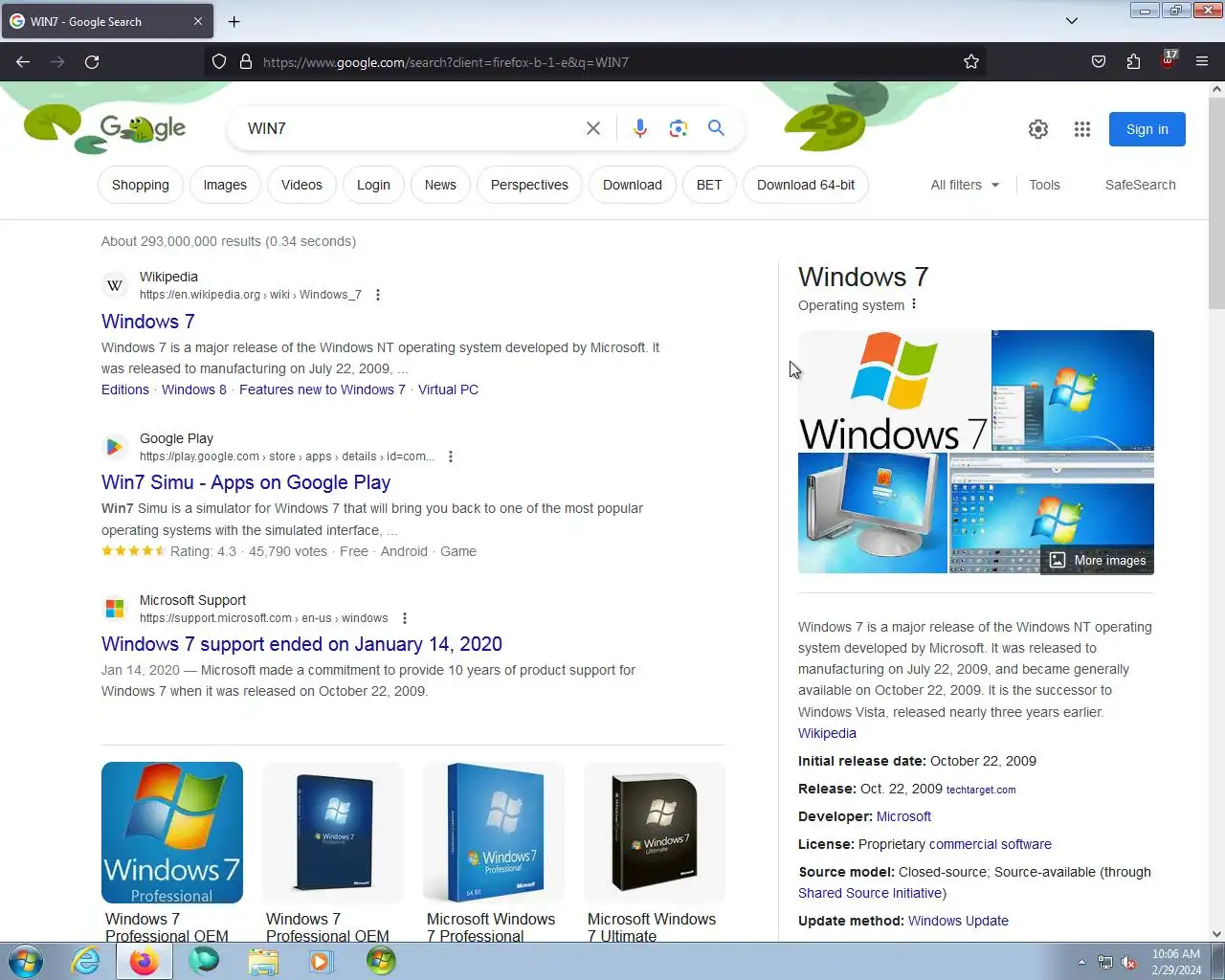Screen dimensions: 1225x980
Task: Select the WIN7 - Google Search tab
Action: point(105,21)
